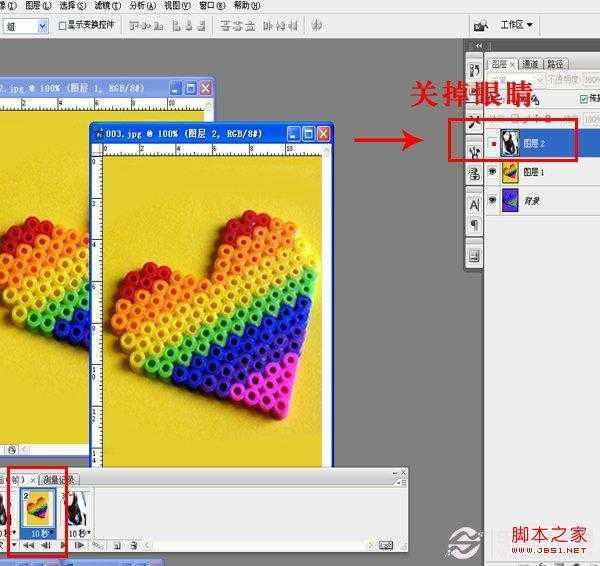
Task: Expand collapsed panel dock with double arrow
Action: (x=477, y=45)
